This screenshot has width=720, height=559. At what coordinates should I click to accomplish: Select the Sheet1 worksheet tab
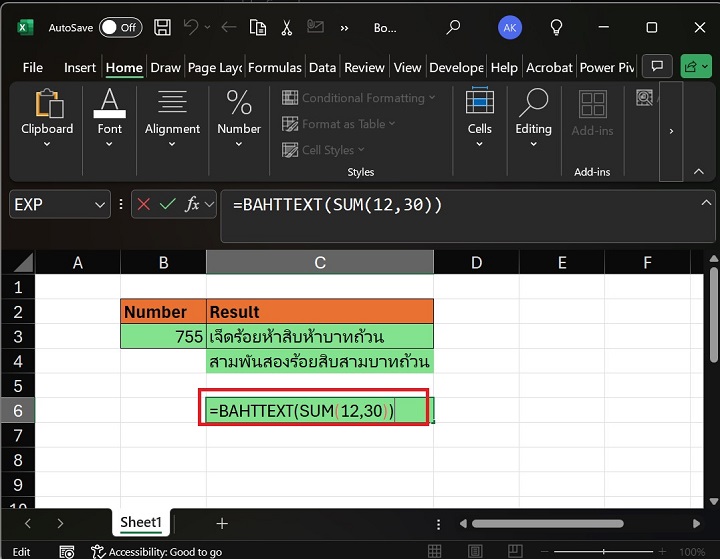(140, 522)
